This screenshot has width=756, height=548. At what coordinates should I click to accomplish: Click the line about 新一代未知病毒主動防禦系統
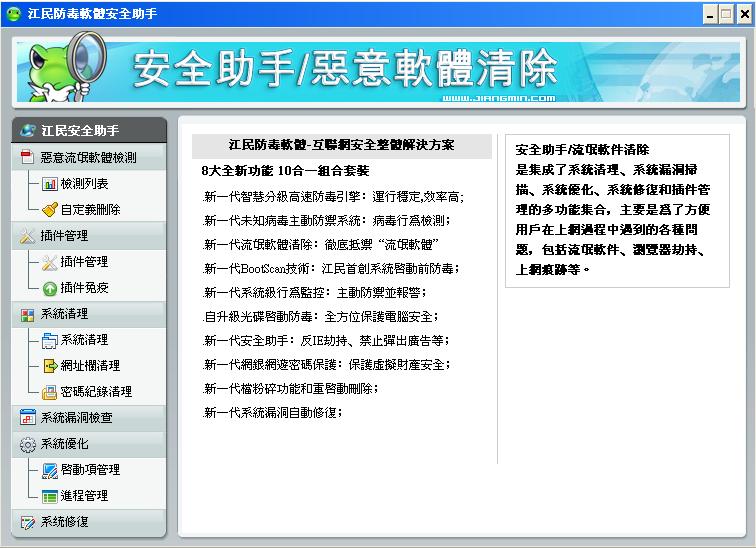[327, 221]
